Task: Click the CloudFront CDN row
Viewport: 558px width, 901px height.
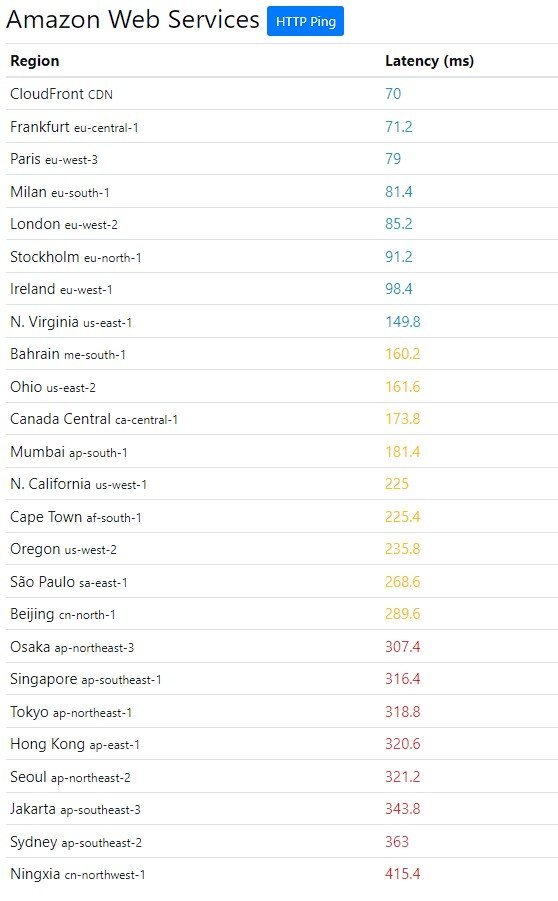Action: pyautogui.click(x=282, y=94)
